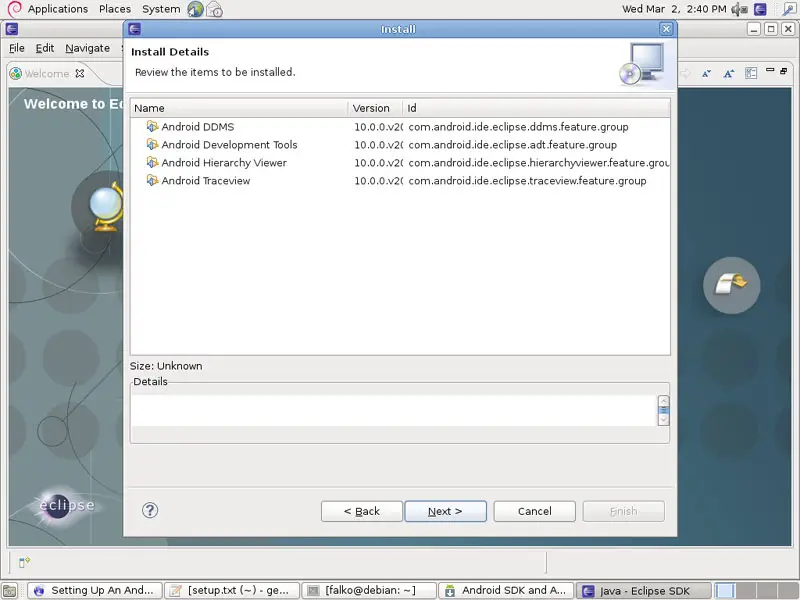
Task: Click the version cell of Android Traceview
Action: pyautogui.click(x=378, y=181)
